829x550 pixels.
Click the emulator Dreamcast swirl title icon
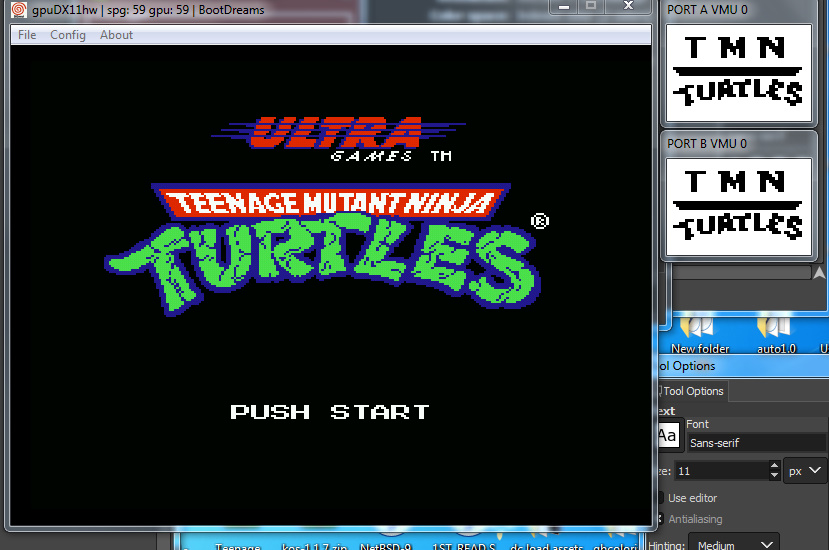point(19,10)
